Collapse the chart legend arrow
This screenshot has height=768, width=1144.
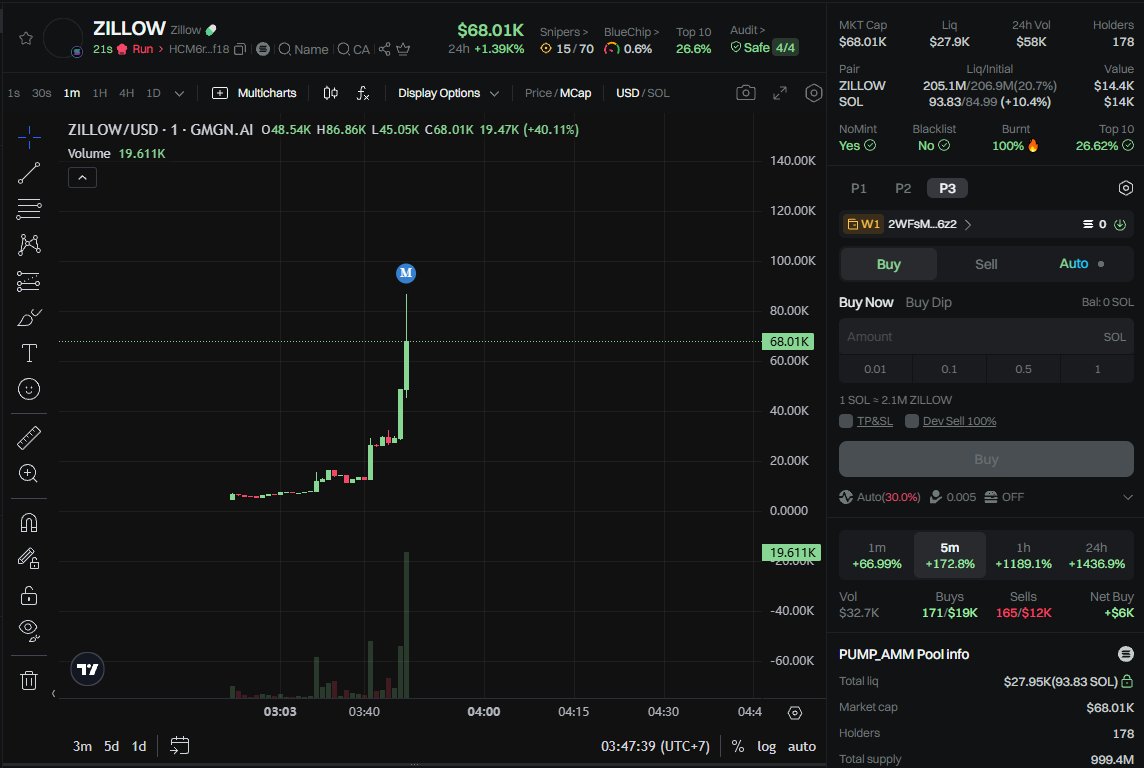[x=82, y=177]
